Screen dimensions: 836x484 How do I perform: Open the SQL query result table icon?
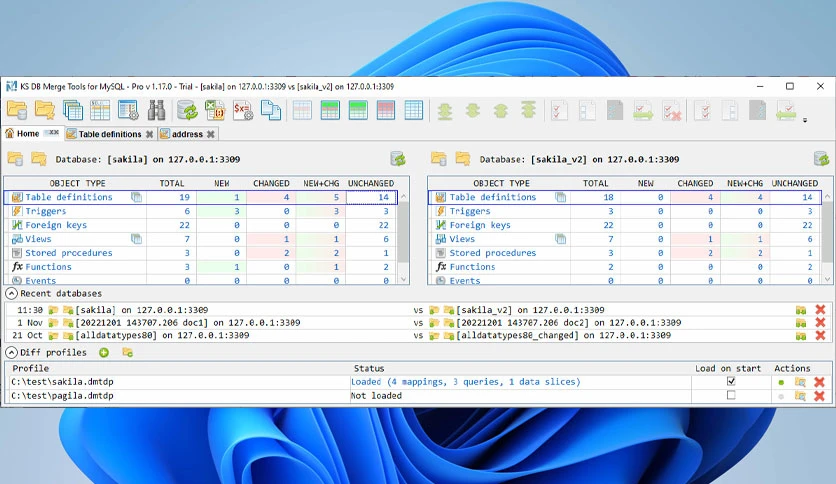100,110
